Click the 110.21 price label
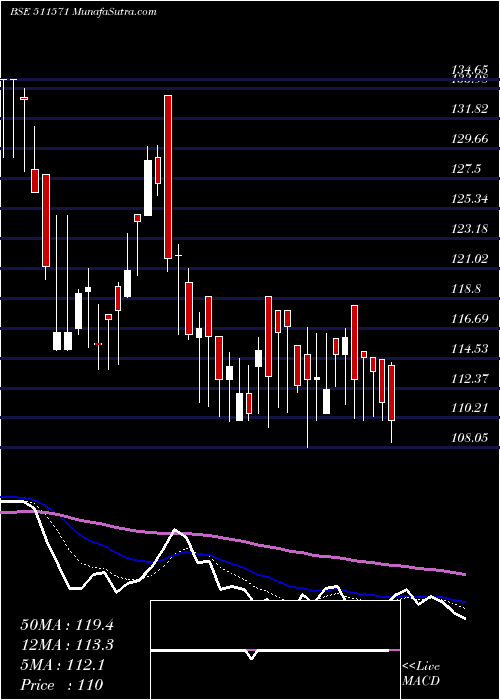Image resolution: width=500 pixels, height=700 pixels. pyautogui.click(x=469, y=408)
